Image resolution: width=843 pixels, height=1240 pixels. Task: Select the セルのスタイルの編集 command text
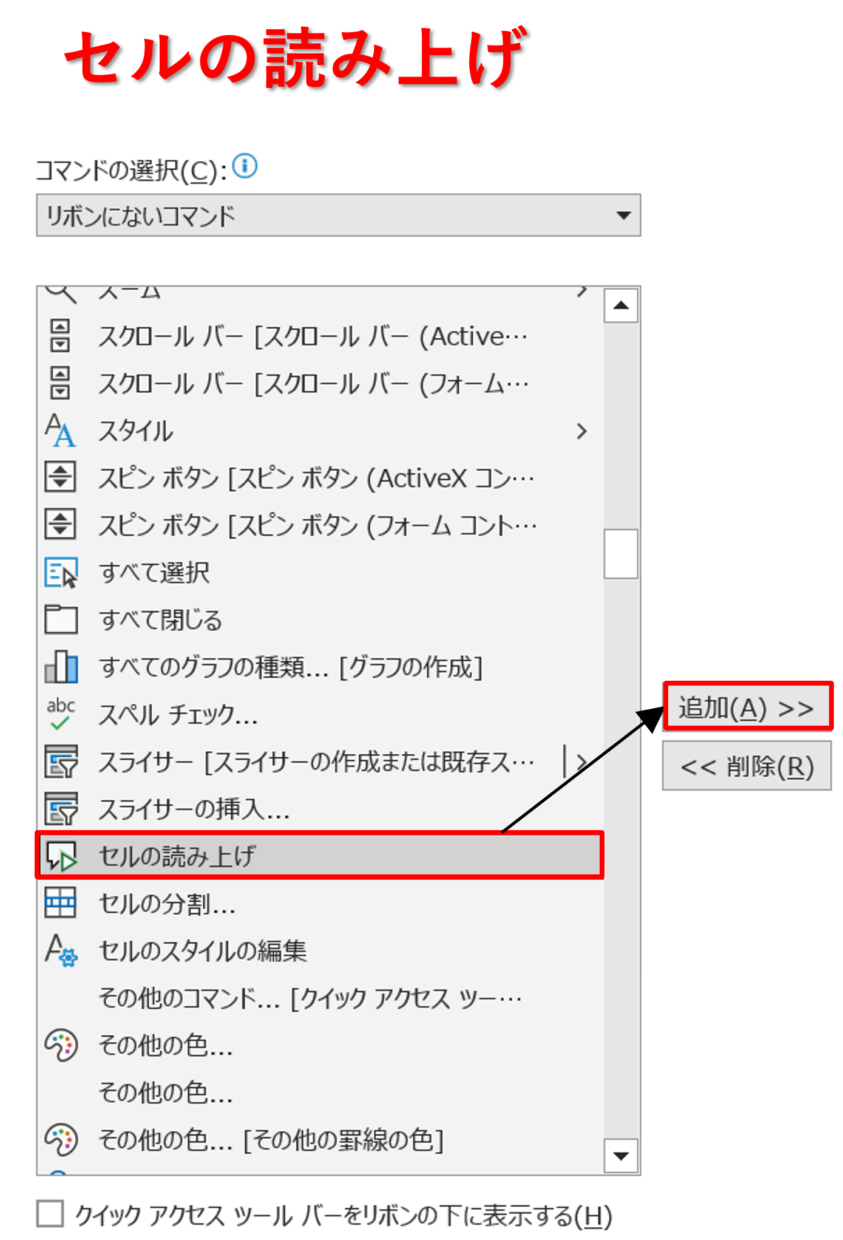(202, 951)
